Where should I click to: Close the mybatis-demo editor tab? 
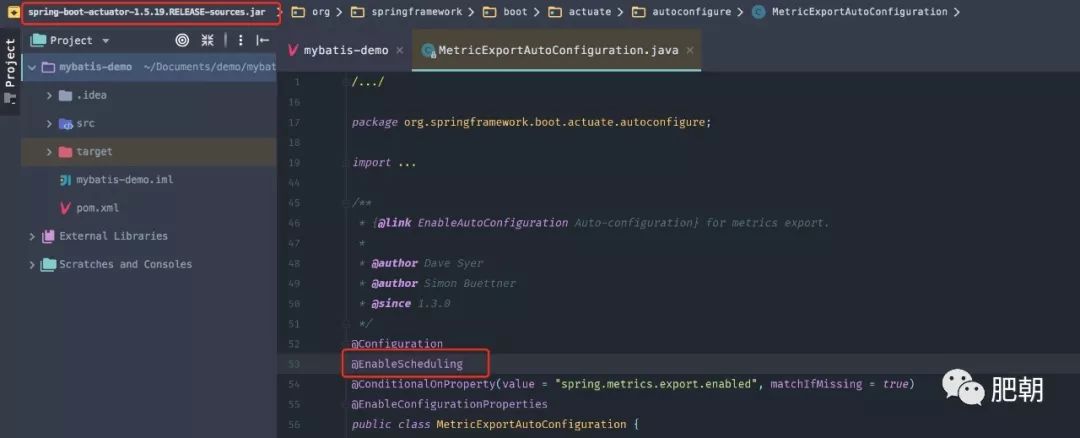click(x=399, y=50)
